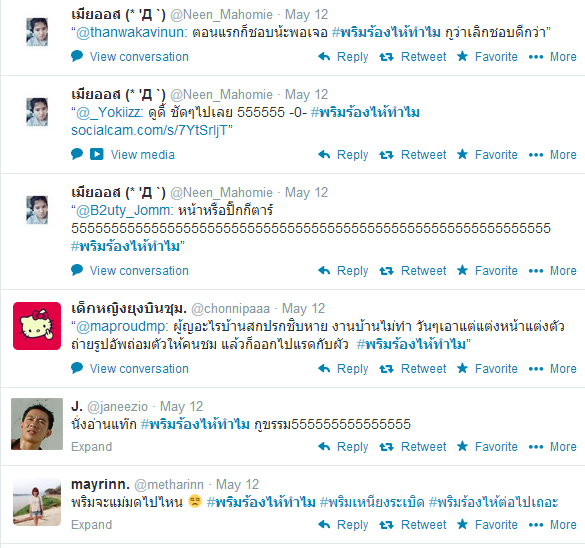Favorite the @B2uty_Jomm tweet with the star

click(487, 270)
